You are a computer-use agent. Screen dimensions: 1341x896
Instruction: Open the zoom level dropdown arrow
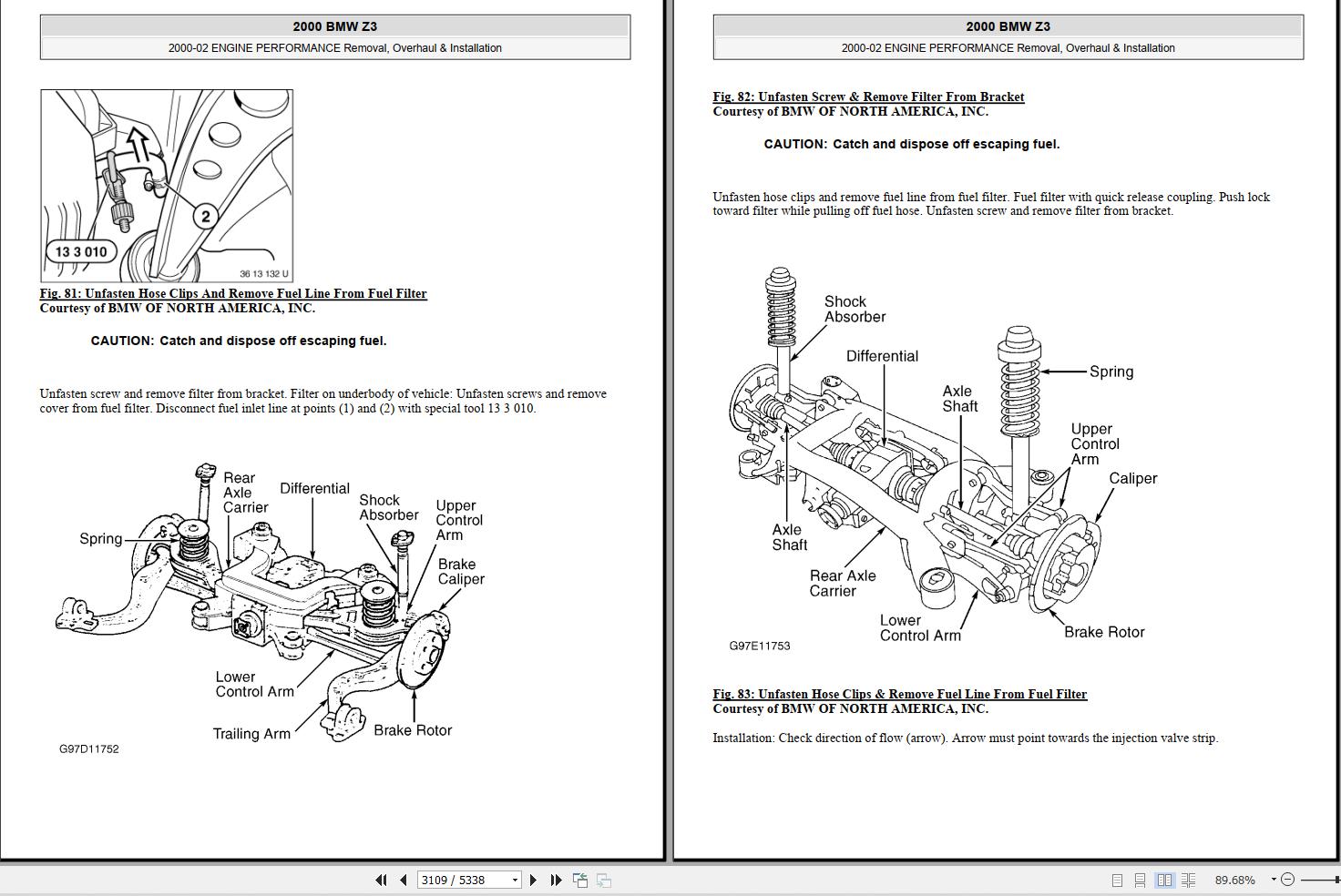1273,880
